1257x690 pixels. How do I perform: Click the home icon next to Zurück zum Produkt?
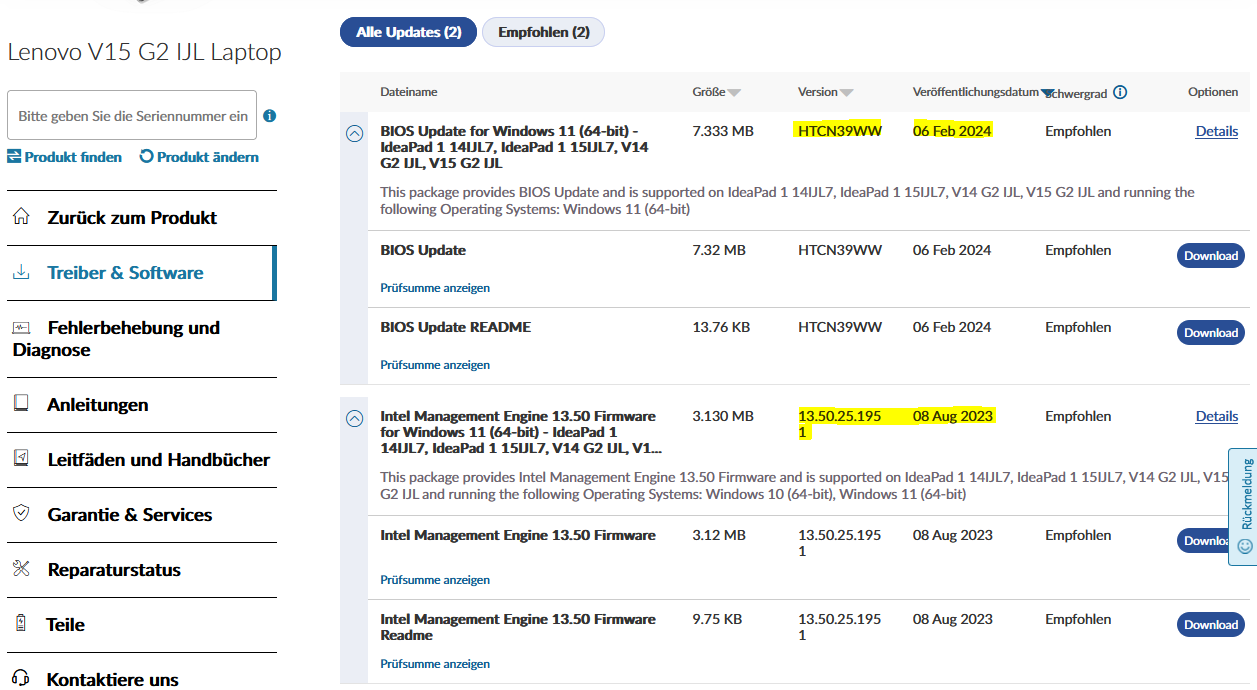click(x=21, y=217)
